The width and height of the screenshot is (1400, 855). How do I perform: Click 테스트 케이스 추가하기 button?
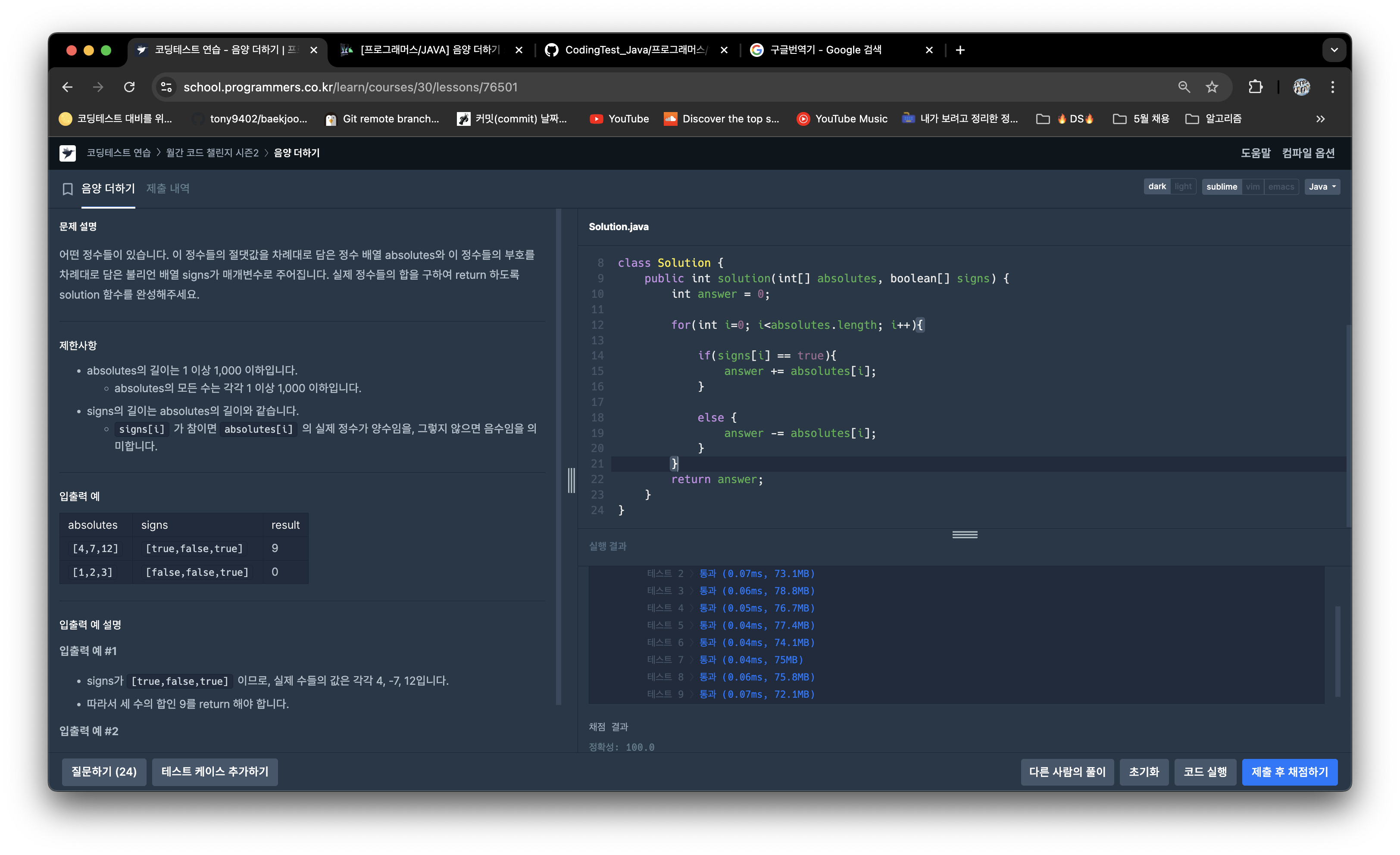pos(215,771)
